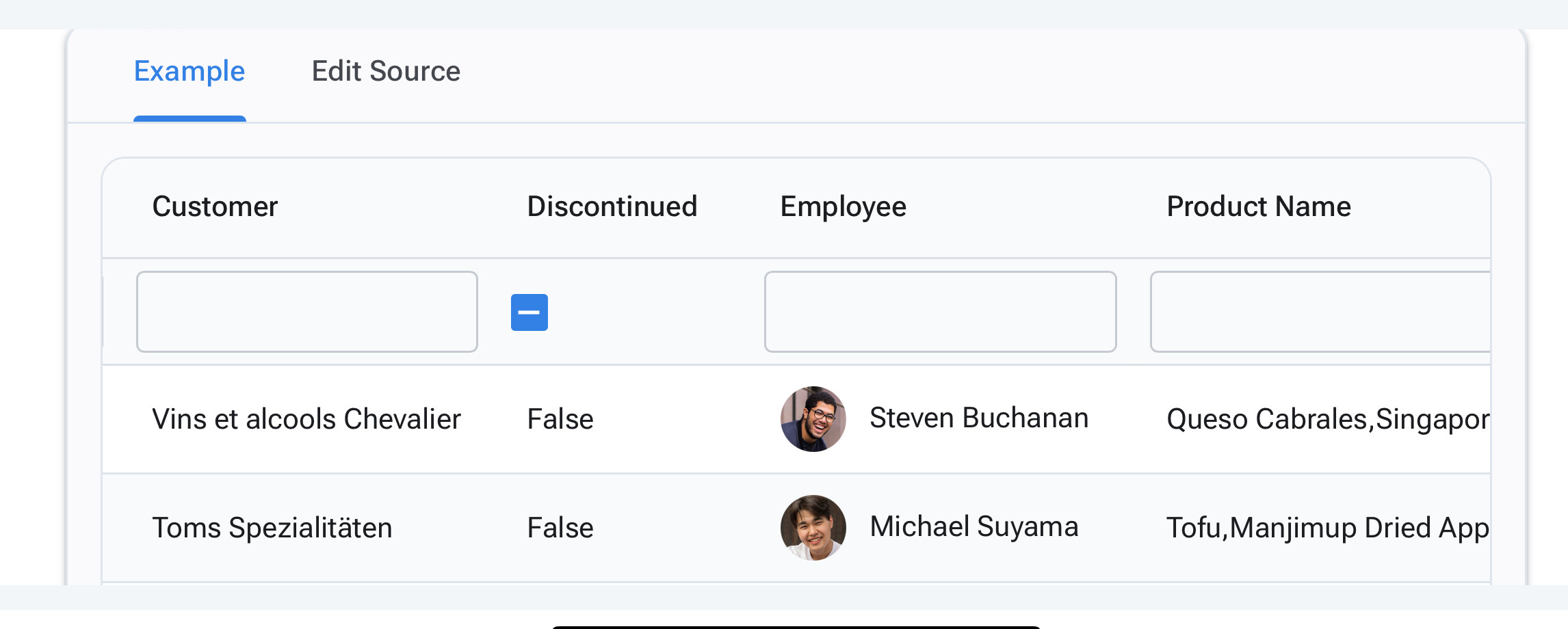Select the Example tab

(x=190, y=70)
